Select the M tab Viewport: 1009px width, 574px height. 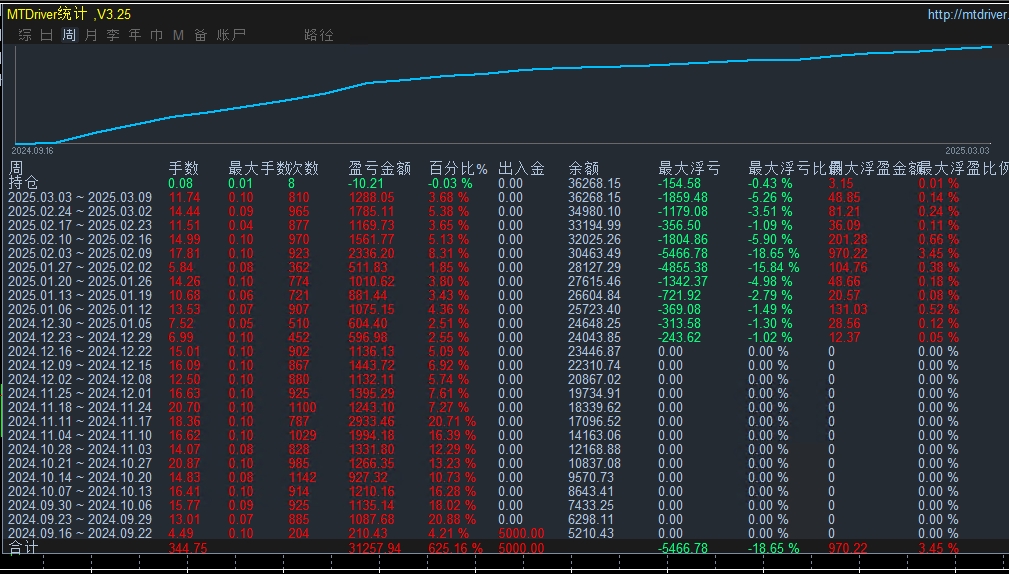[179, 35]
